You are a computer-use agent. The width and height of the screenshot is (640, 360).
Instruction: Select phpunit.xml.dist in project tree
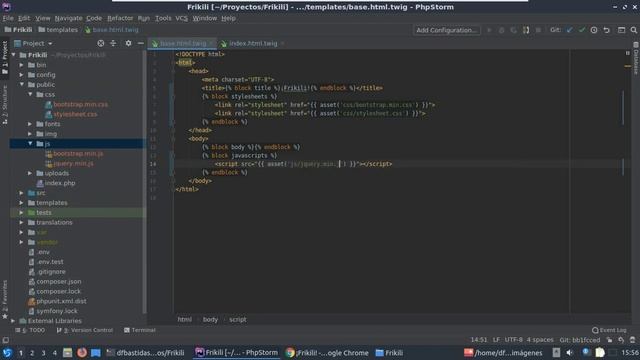coord(61,301)
